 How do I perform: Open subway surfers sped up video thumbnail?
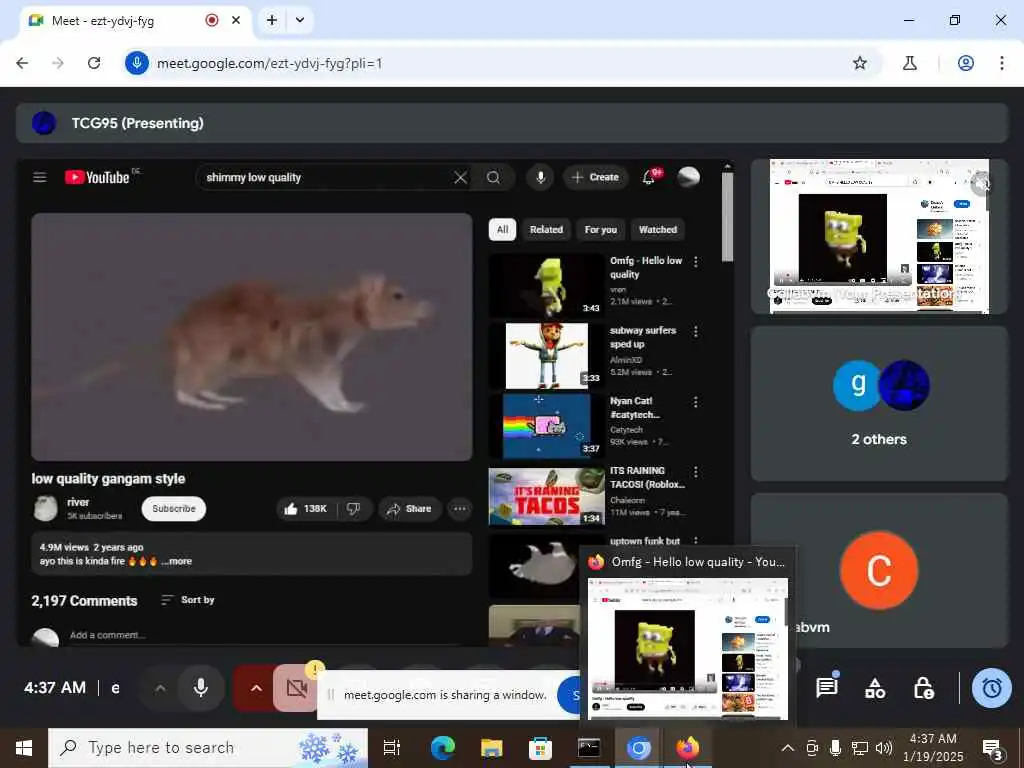click(x=546, y=356)
